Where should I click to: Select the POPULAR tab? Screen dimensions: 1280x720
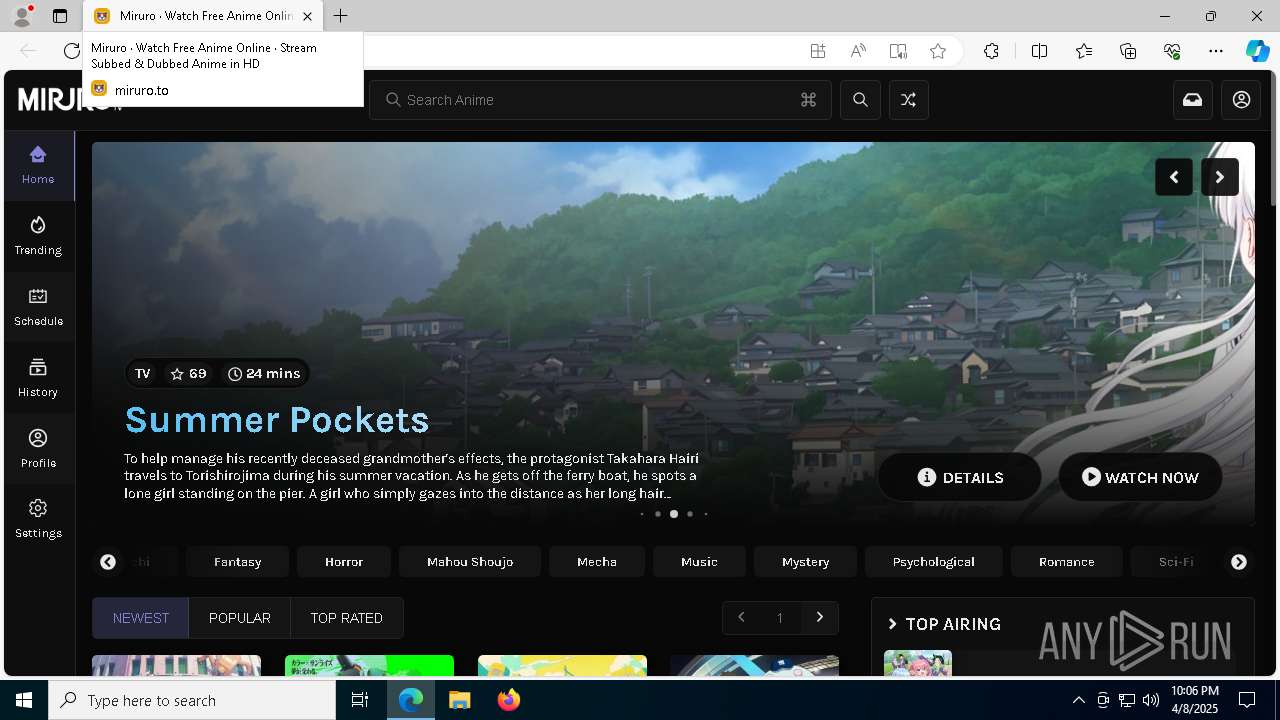pos(240,618)
